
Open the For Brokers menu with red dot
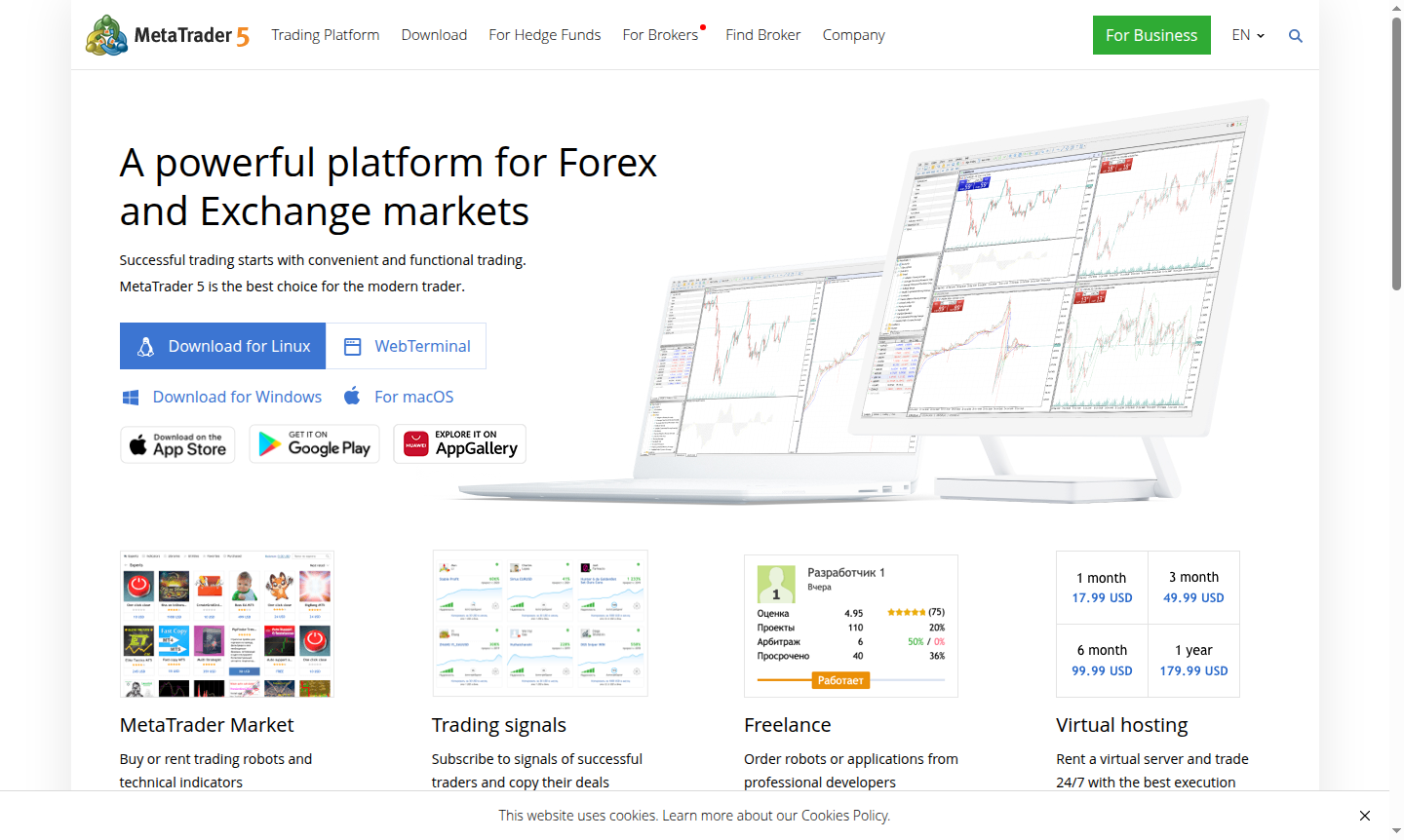[x=662, y=34]
